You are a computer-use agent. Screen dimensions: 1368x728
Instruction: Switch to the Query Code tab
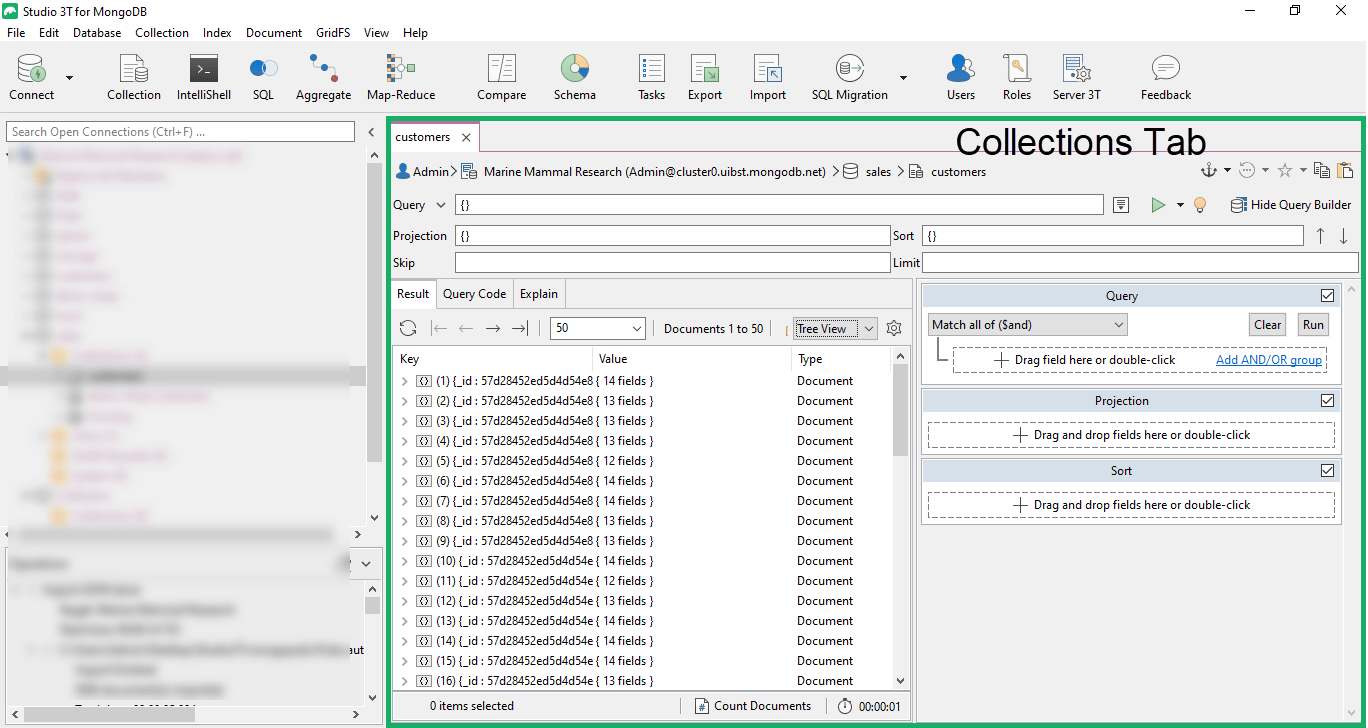coord(474,294)
